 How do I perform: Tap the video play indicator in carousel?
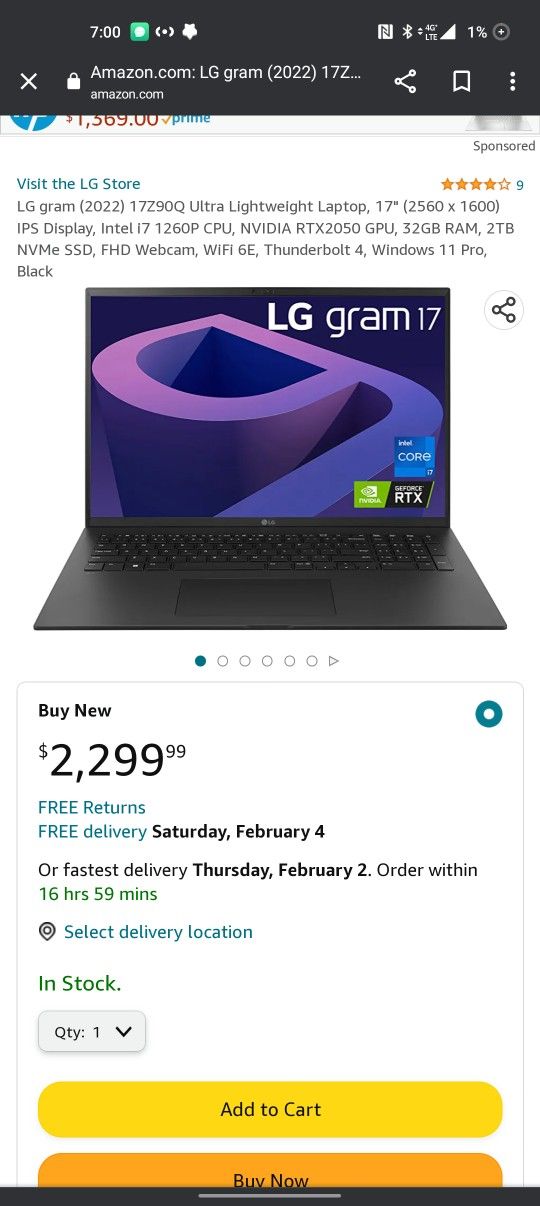tap(334, 661)
